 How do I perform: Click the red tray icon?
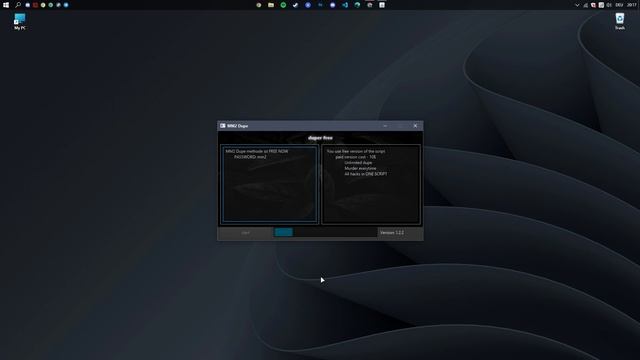click(x=593, y=5)
